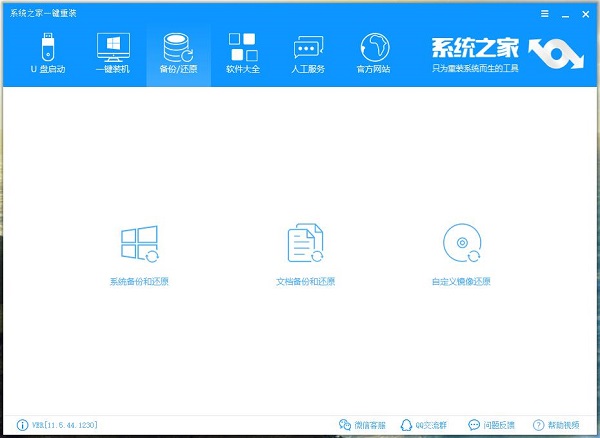Click the 人工服务 tab label
600x438 pixels.
pyautogui.click(x=308, y=69)
